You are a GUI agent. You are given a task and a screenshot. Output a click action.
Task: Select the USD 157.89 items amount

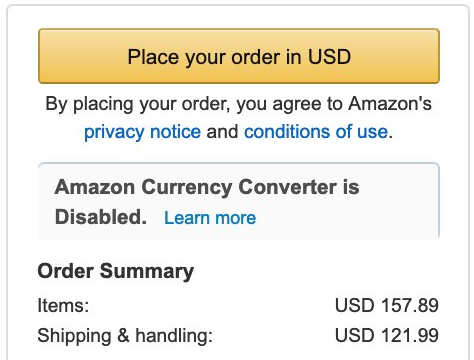tap(387, 305)
